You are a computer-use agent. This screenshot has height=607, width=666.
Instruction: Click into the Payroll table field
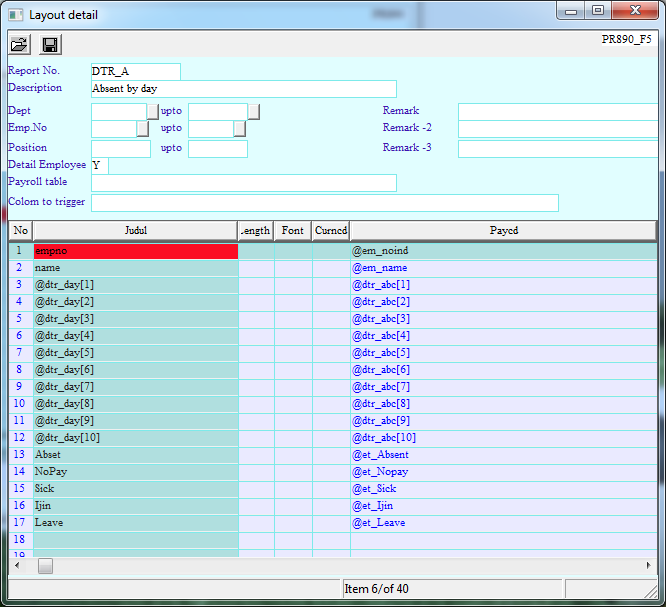pyautogui.click(x=243, y=183)
